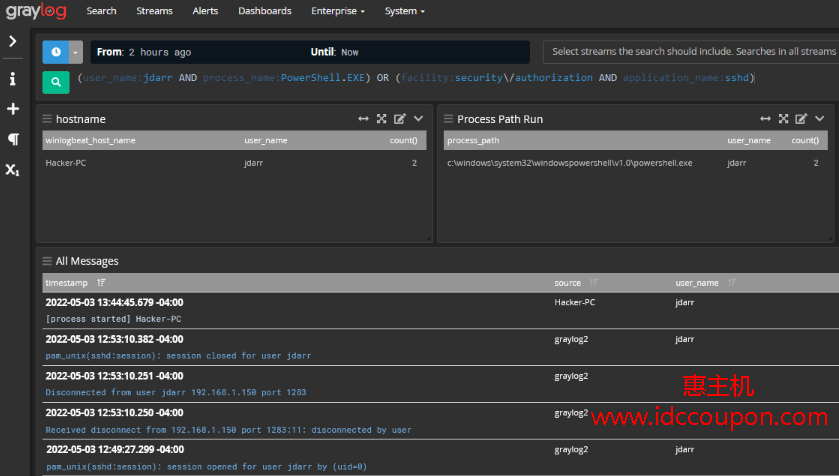The image size is (839, 476).
Task: Click the clock time range button
Action: (56, 52)
